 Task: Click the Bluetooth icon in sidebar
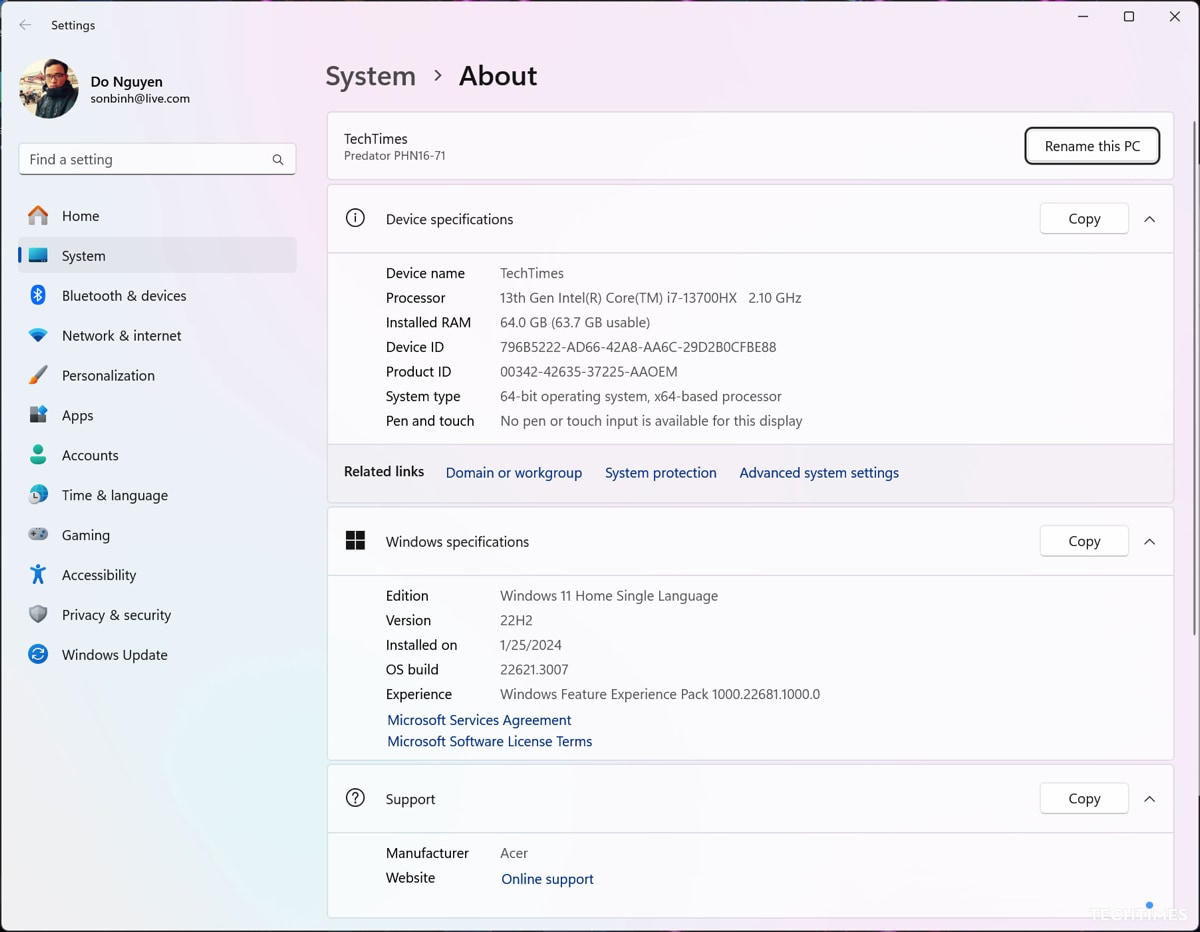pos(38,295)
